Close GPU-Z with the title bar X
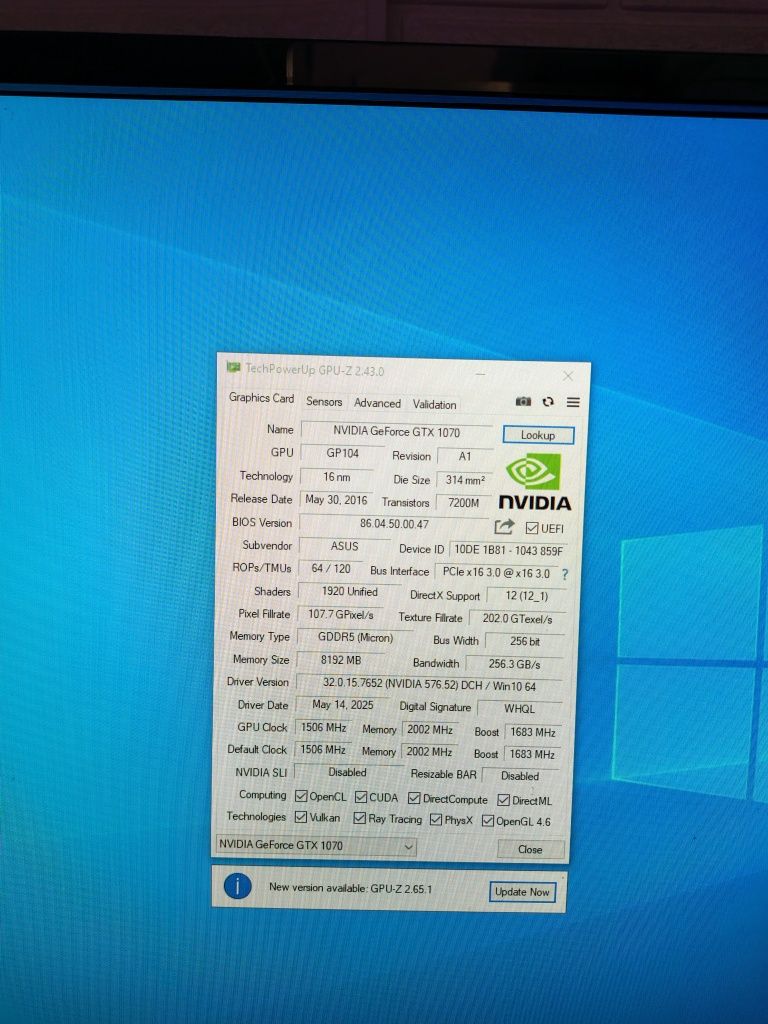Image resolution: width=768 pixels, height=1024 pixels. coord(568,376)
